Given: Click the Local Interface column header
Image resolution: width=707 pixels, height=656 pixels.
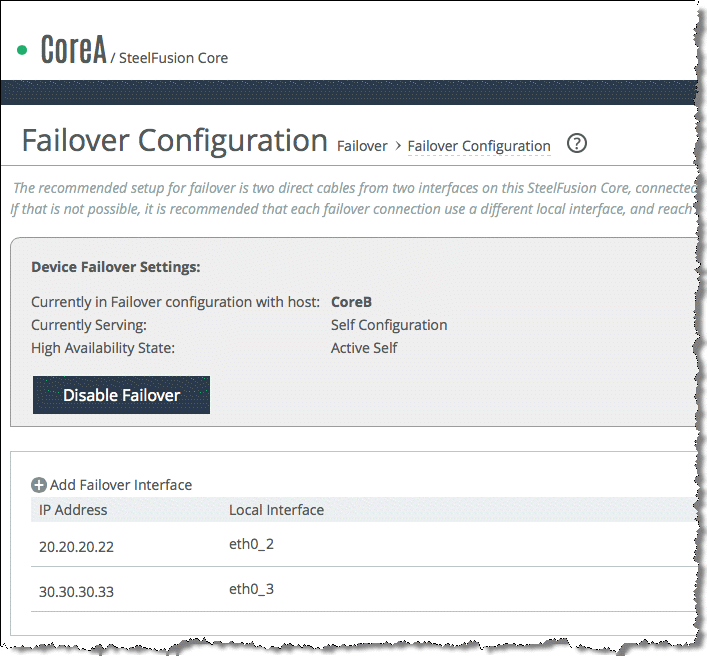Looking at the screenshot, I should (x=276, y=510).
